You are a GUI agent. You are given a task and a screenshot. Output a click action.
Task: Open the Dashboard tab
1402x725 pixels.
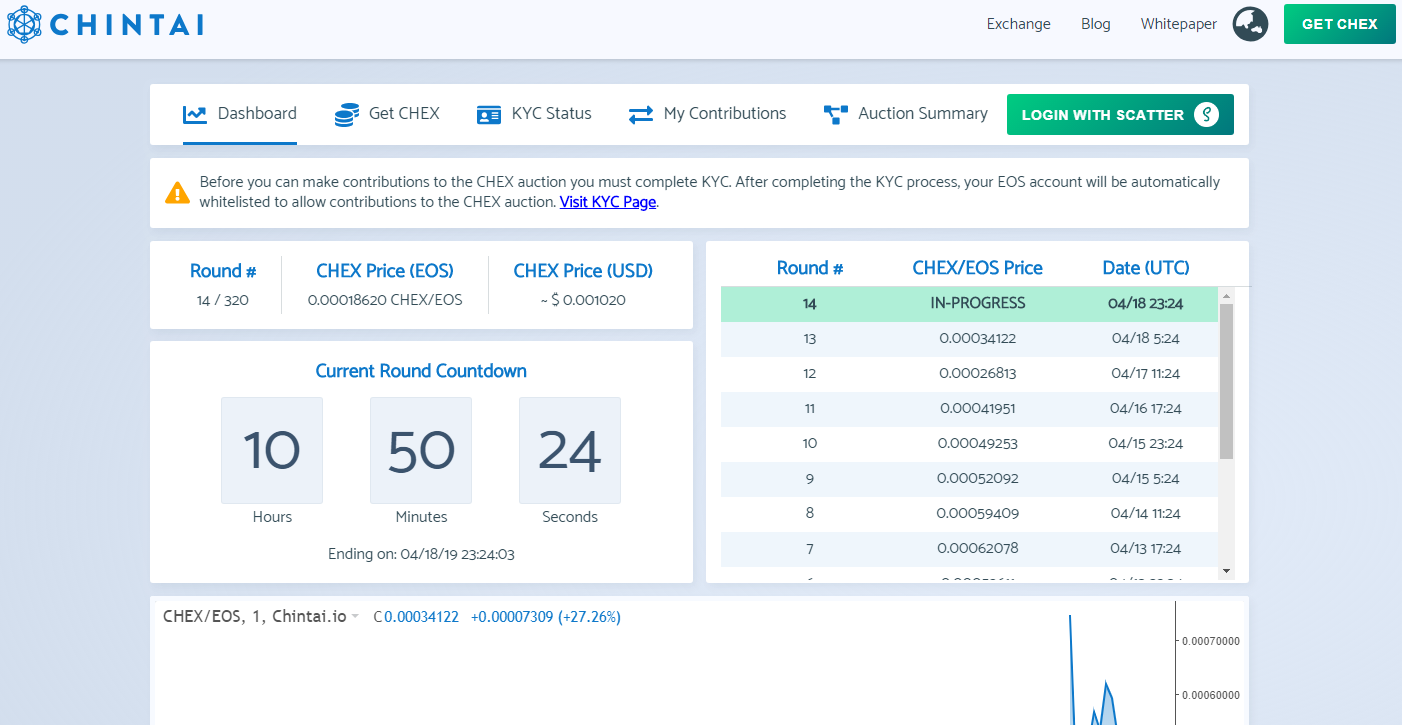coord(240,114)
